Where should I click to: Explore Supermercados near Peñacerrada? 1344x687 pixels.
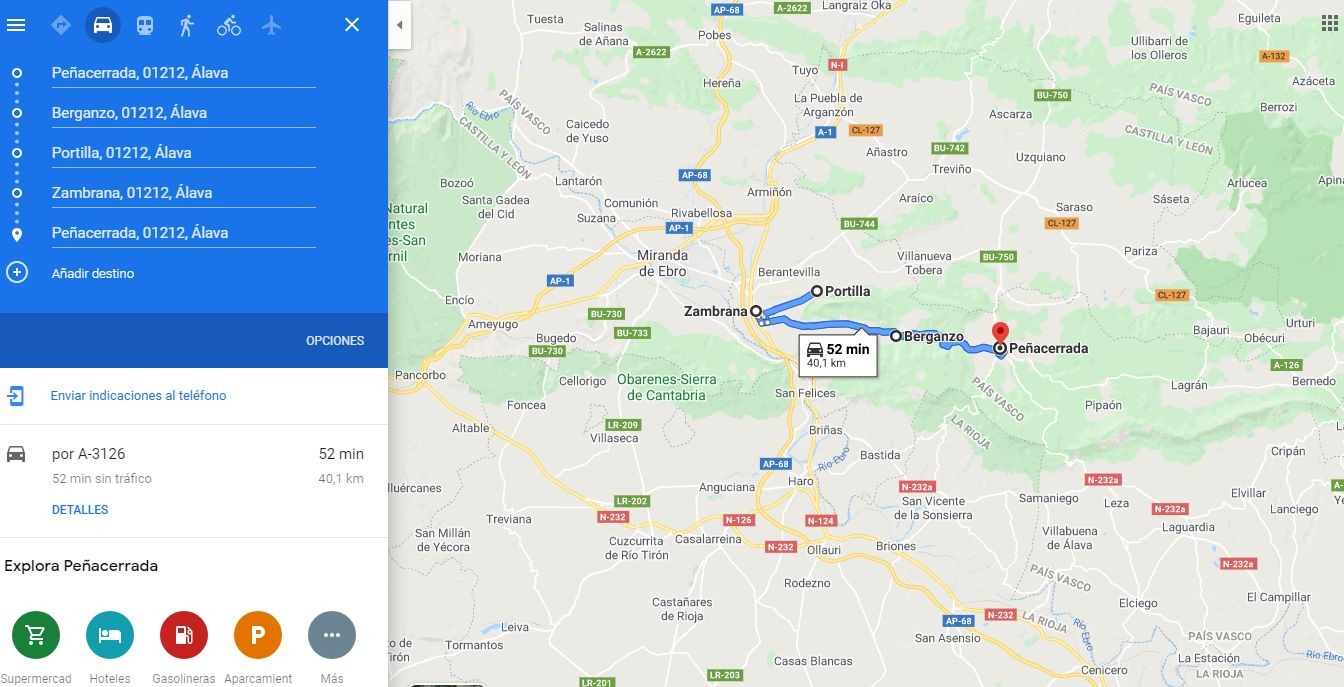point(36,635)
